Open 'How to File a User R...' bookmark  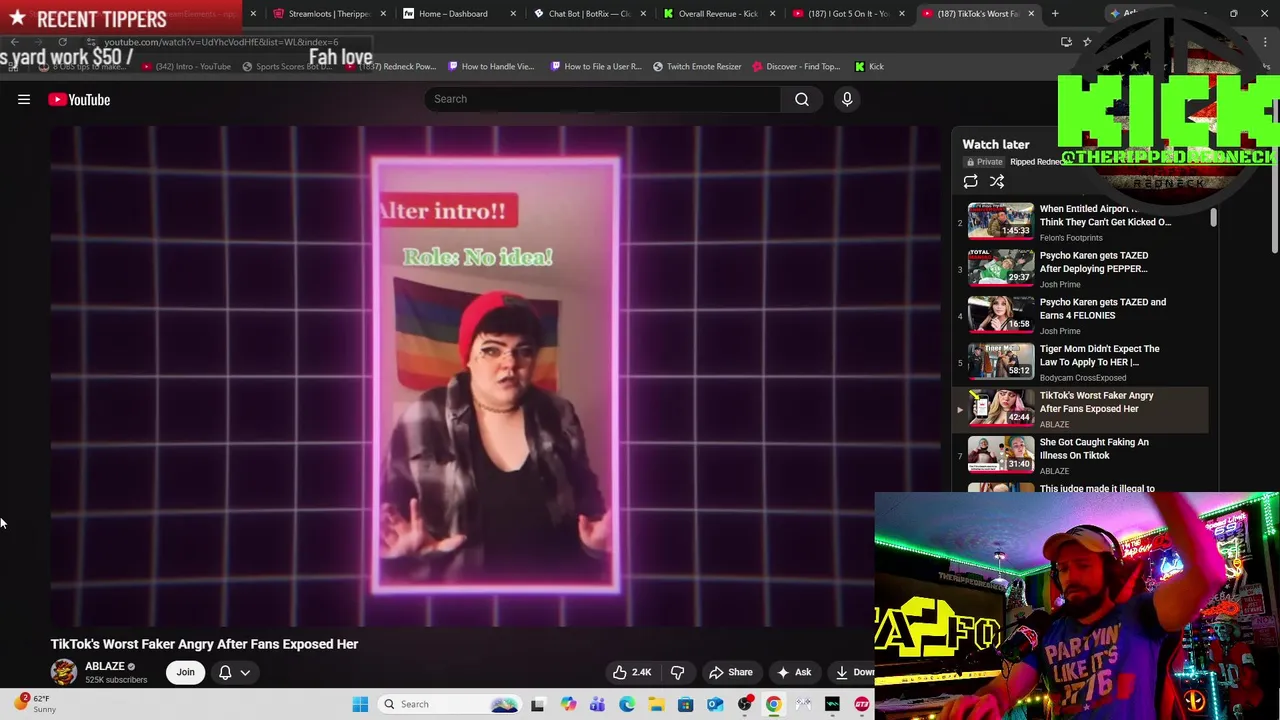(596, 67)
